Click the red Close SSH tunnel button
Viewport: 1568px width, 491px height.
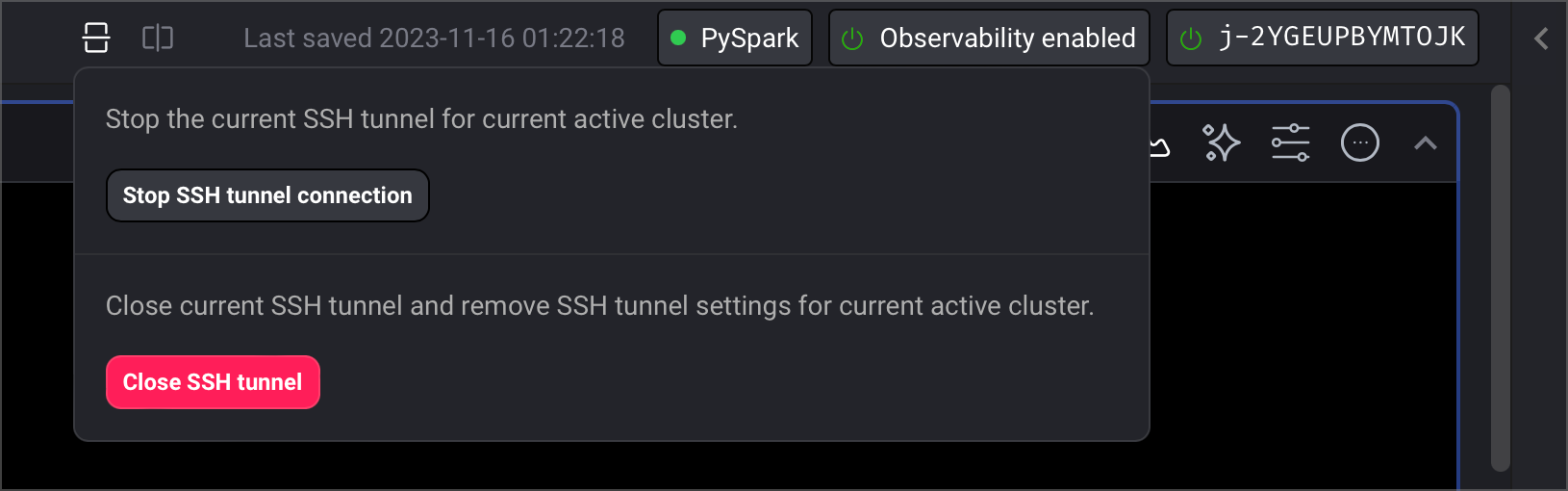[x=213, y=382]
